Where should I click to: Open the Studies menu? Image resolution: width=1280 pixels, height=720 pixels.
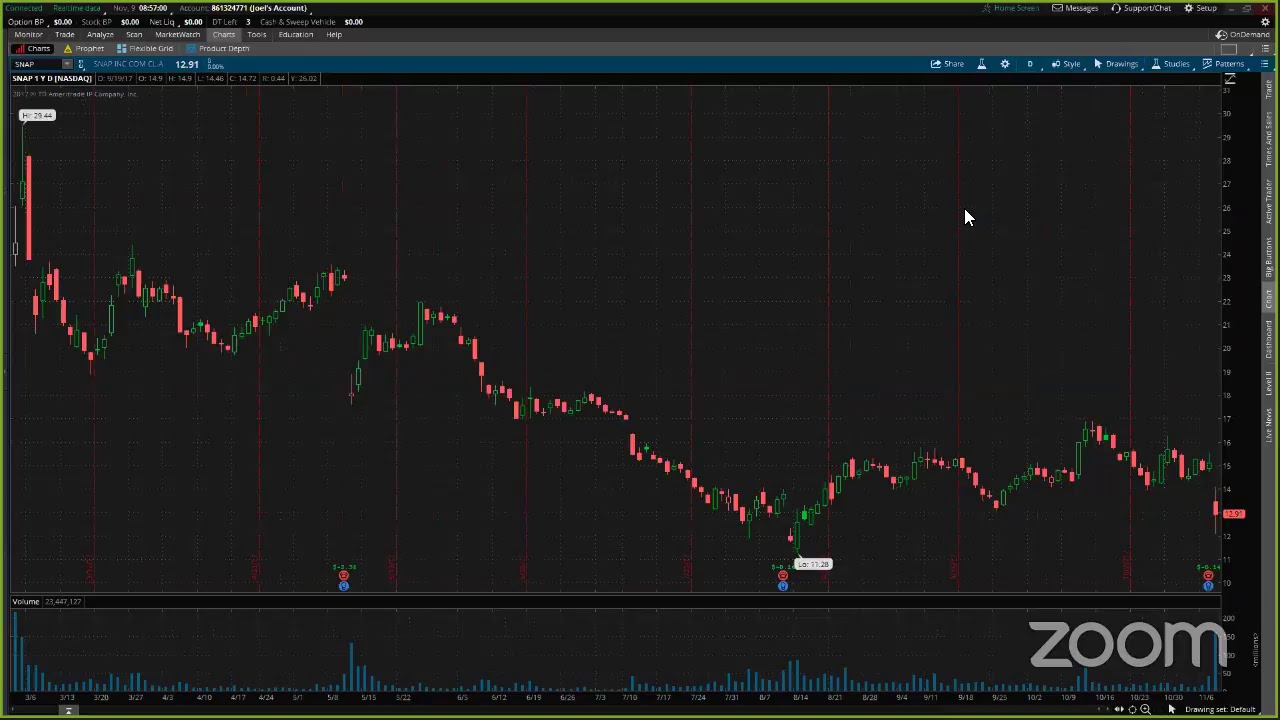tap(1170, 64)
